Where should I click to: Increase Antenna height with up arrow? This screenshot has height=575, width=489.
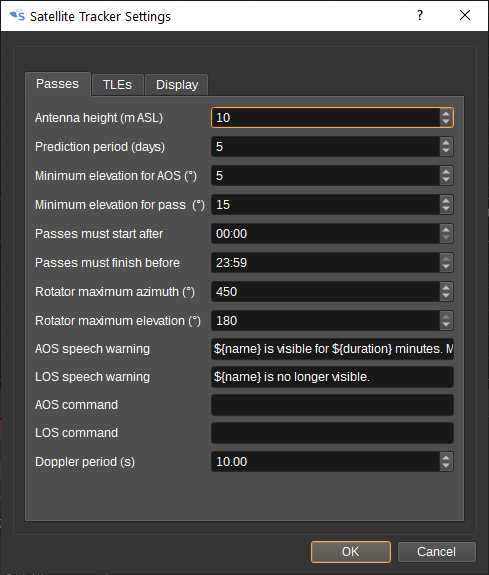tap(446, 114)
